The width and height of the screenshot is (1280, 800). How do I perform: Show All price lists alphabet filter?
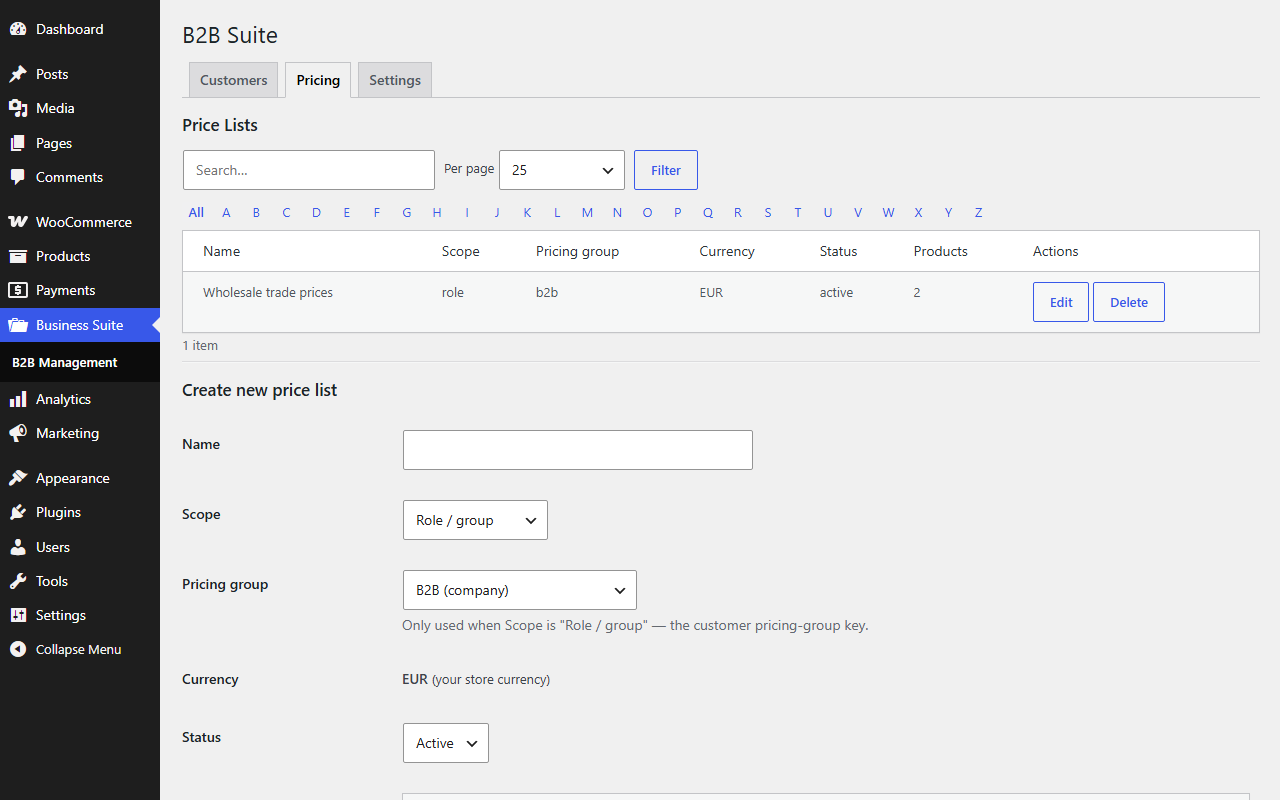(196, 212)
